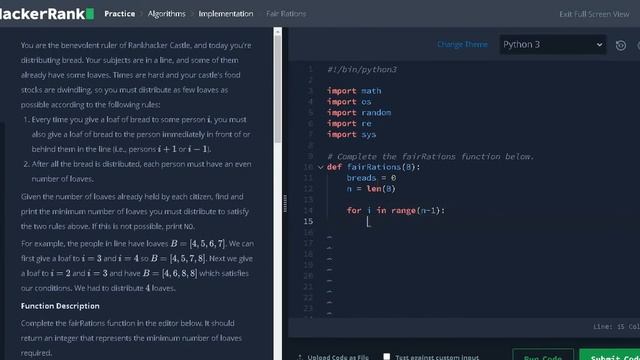
Task: Open the Python 3 language dropdown
Action: [x=553, y=44]
